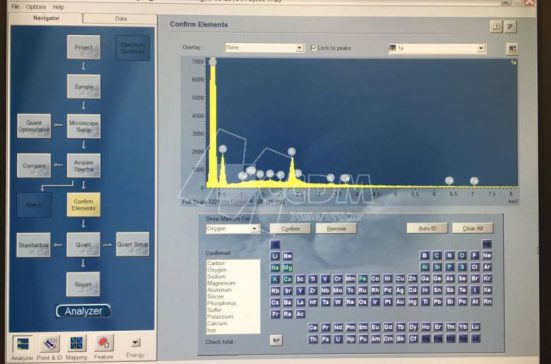Click the Clear All button
Image resolution: width=551 pixels, height=364 pixels.
[x=473, y=228]
